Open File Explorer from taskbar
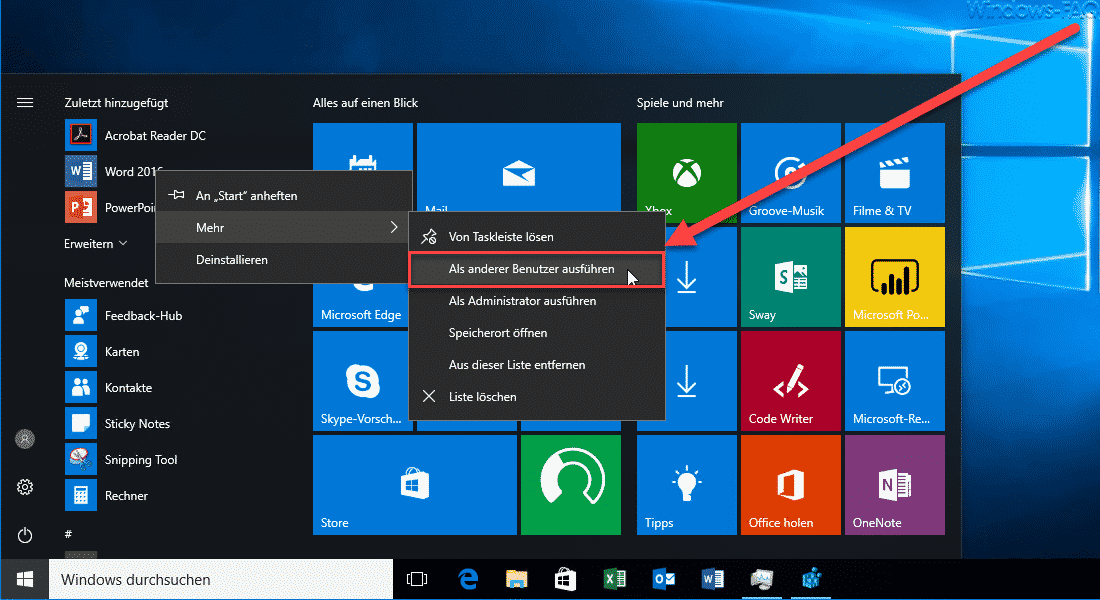Viewport: 1100px width, 600px height. (x=516, y=580)
